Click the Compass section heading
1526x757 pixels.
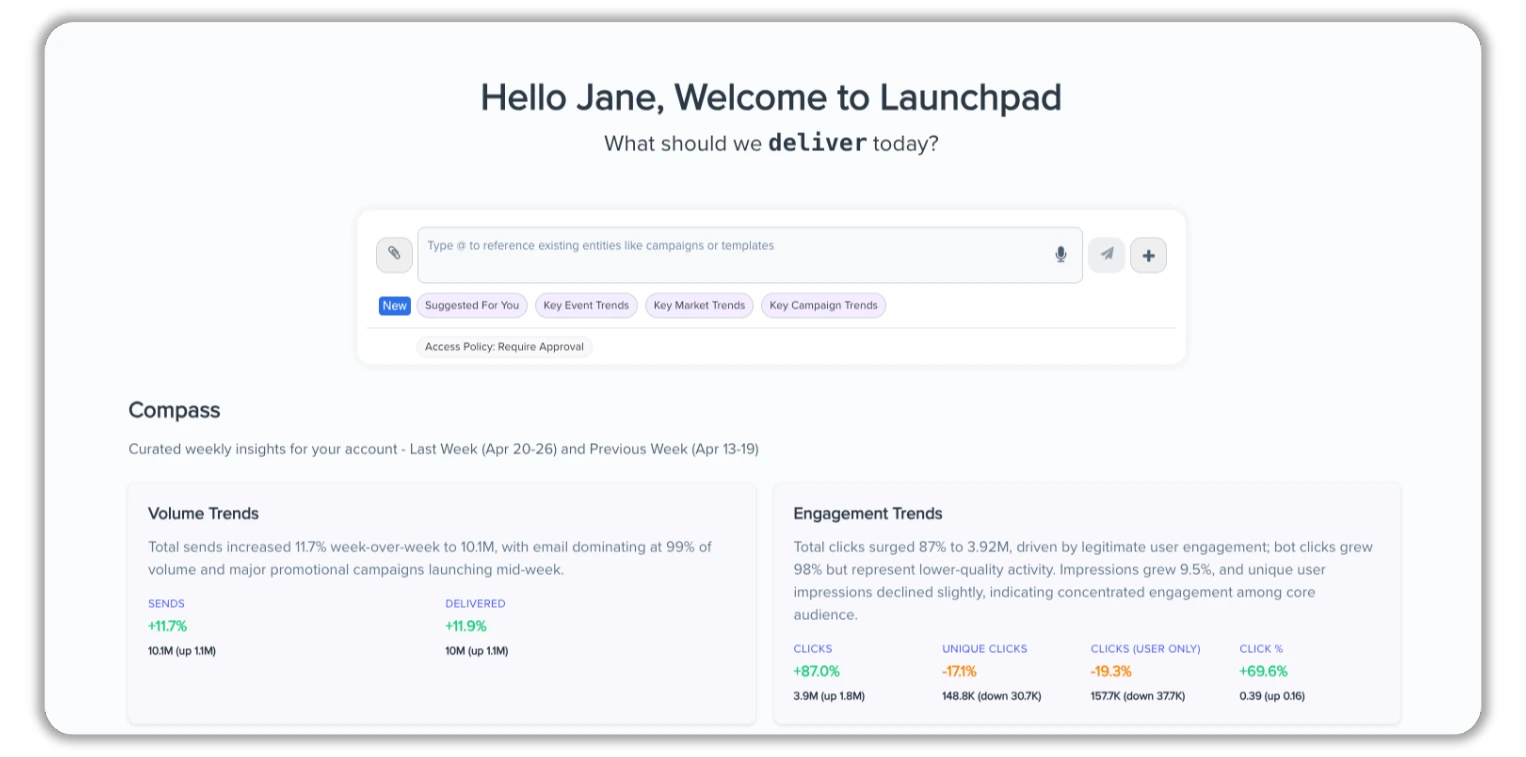coord(174,410)
